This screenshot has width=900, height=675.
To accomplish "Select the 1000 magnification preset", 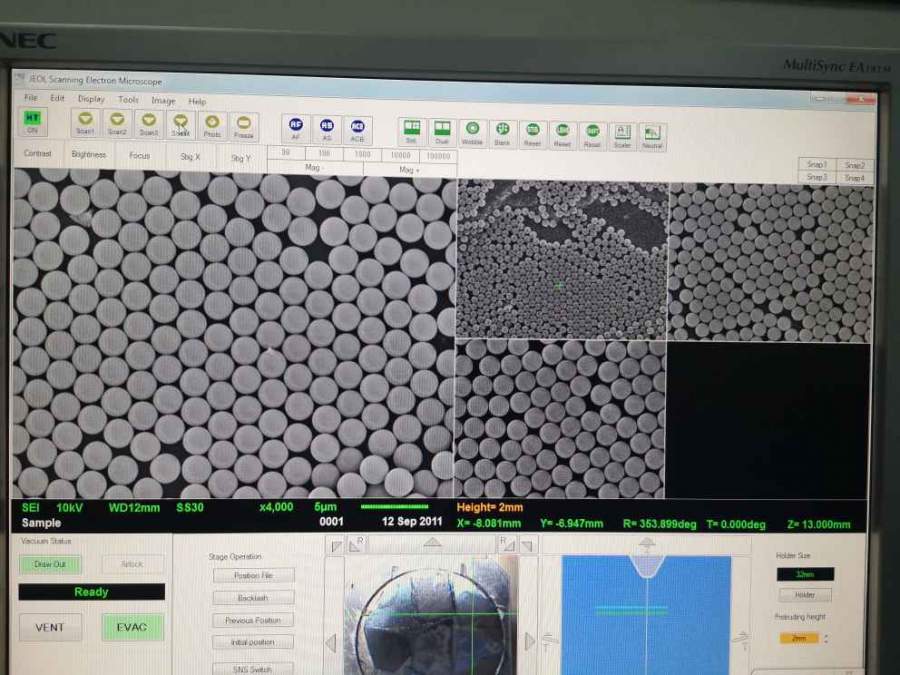I will [363, 155].
